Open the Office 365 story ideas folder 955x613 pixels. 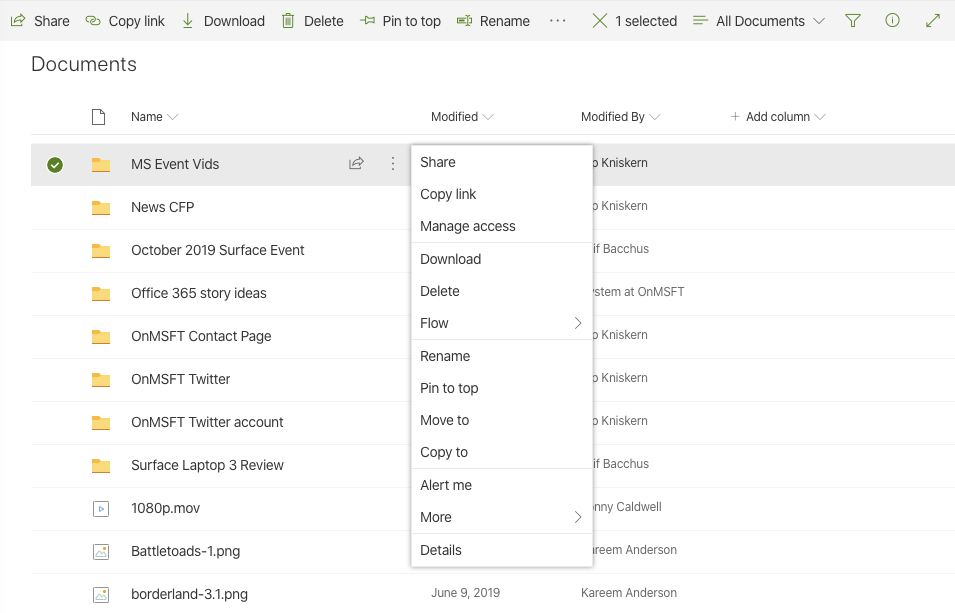pos(199,293)
